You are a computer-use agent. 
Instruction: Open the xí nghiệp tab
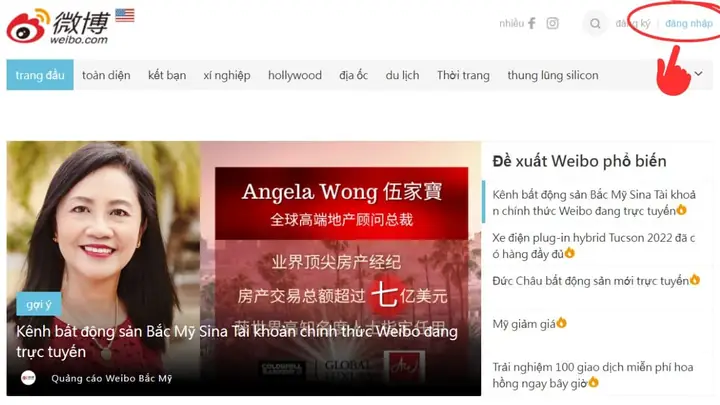(227, 75)
